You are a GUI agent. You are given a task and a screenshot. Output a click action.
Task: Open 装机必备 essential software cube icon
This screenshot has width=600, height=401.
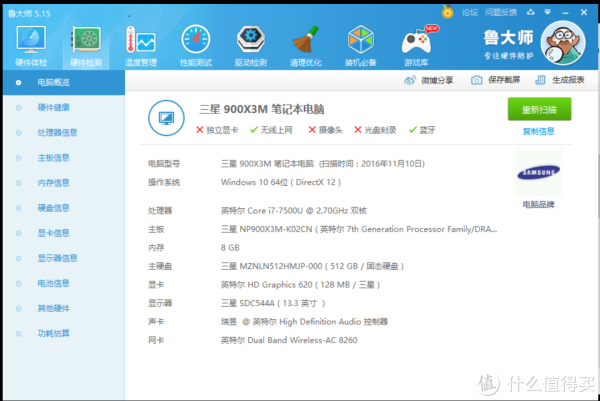(x=360, y=46)
